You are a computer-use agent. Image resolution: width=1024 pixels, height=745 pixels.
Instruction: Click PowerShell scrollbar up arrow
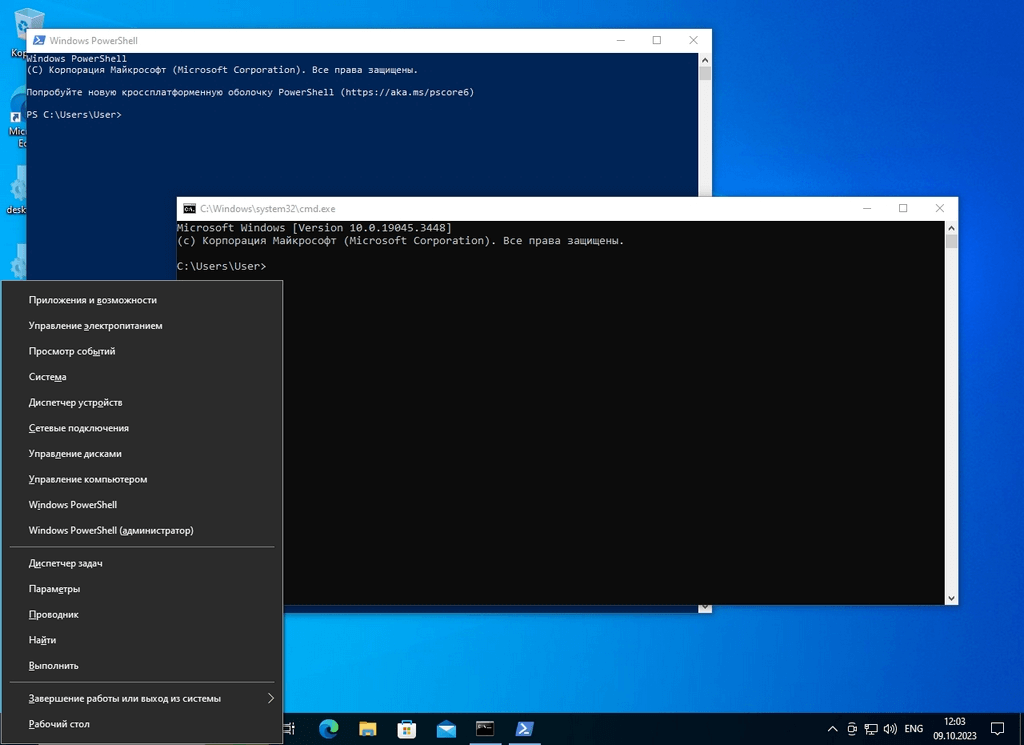705,60
